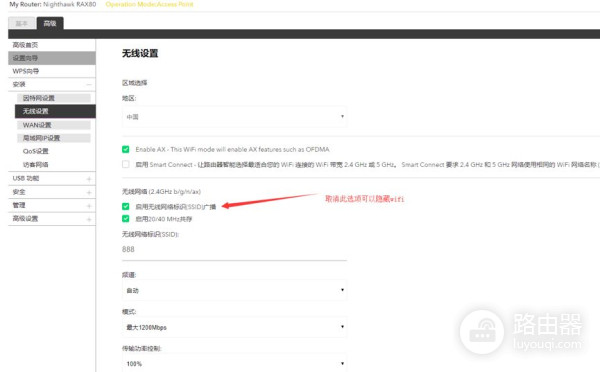Screen dimensions: 600x372
Task: Switch to the 高级 tab
Action: click(50, 23)
